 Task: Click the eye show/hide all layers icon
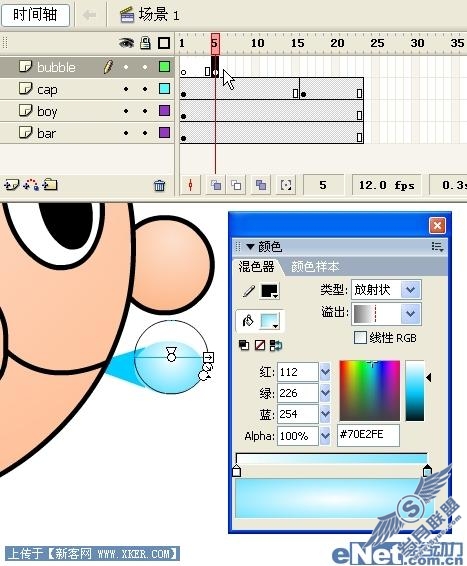(126, 43)
